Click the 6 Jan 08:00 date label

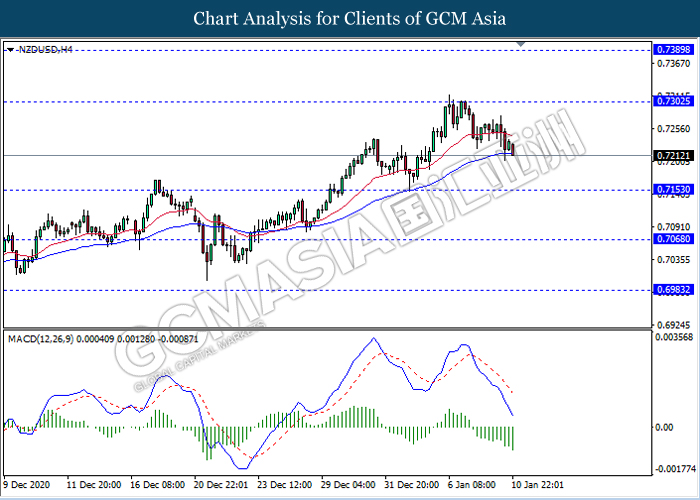[472, 485]
